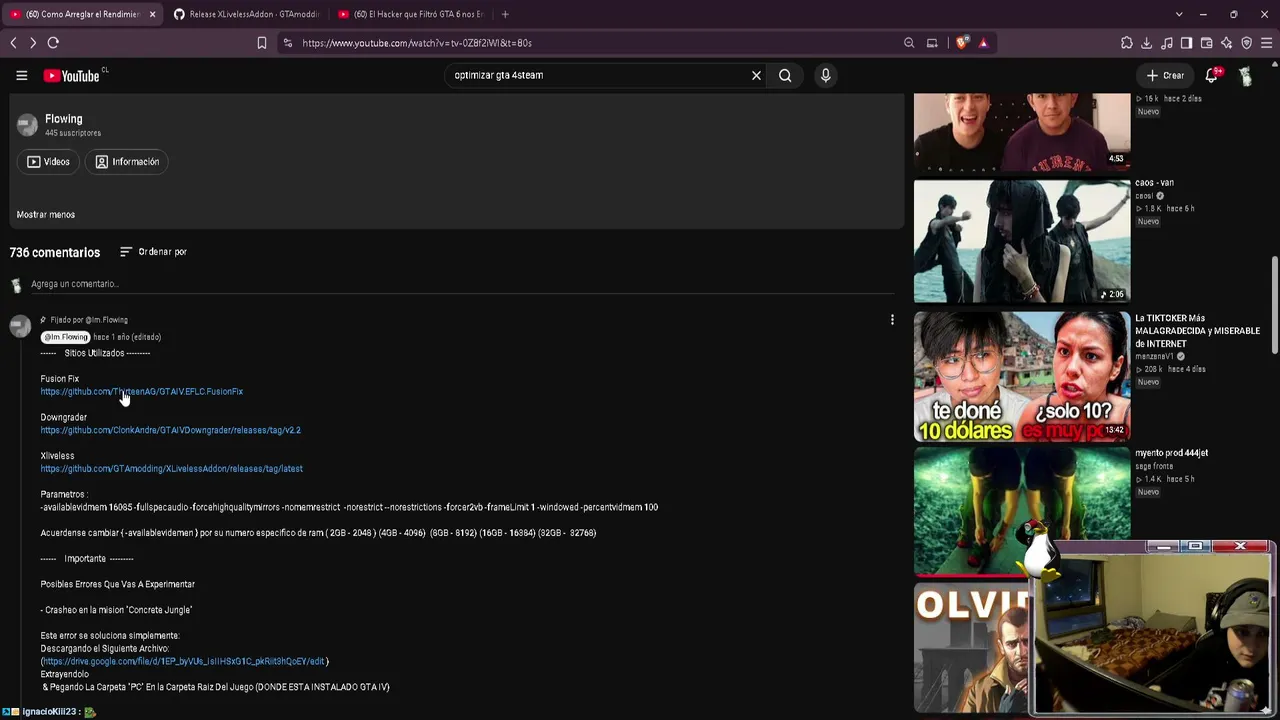Open the account avatar menu

click(x=1246, y=76)
